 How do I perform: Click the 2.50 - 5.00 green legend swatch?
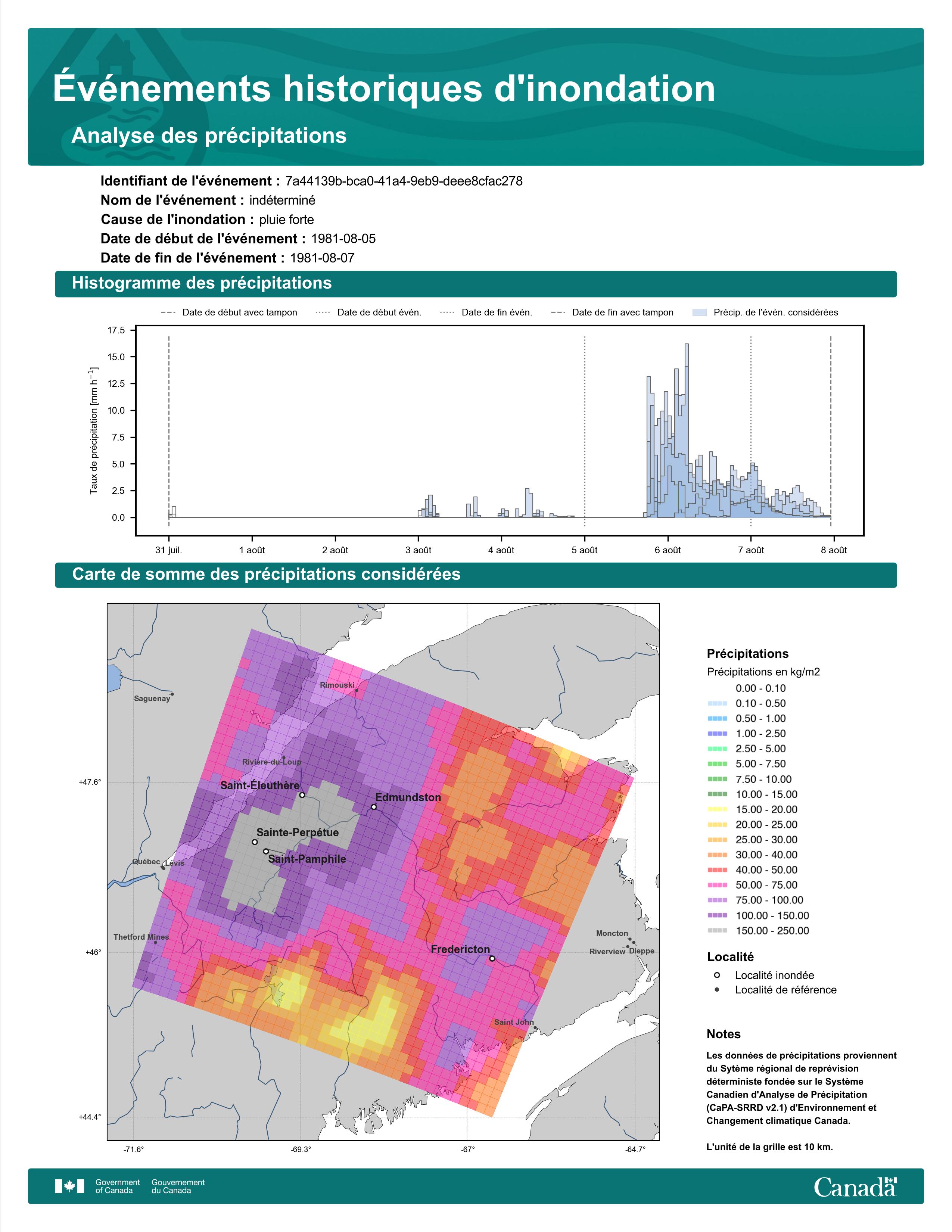718,749
